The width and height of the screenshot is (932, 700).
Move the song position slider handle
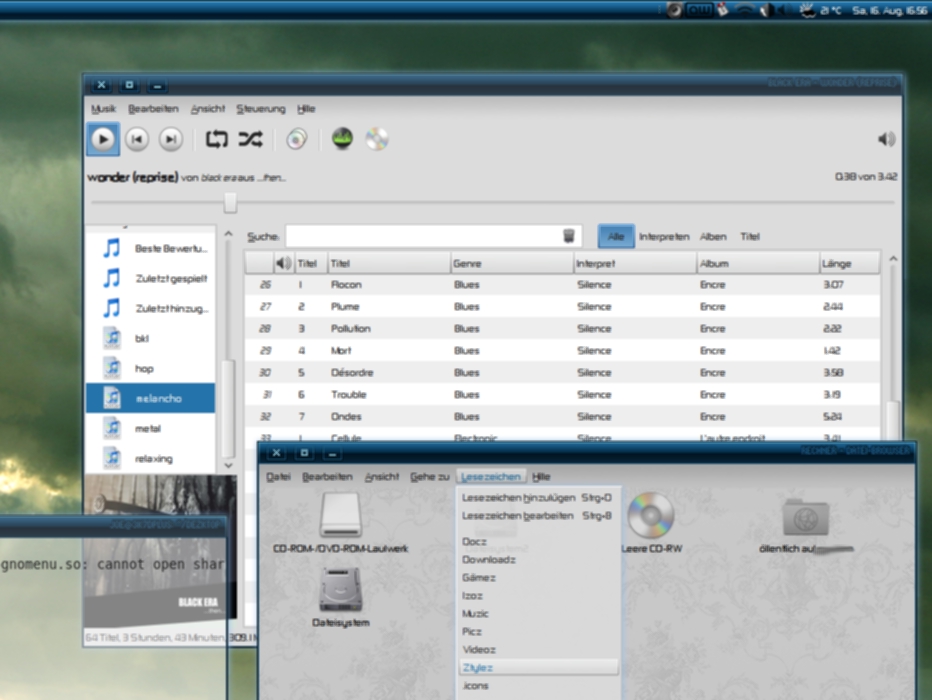pos(230,202)
